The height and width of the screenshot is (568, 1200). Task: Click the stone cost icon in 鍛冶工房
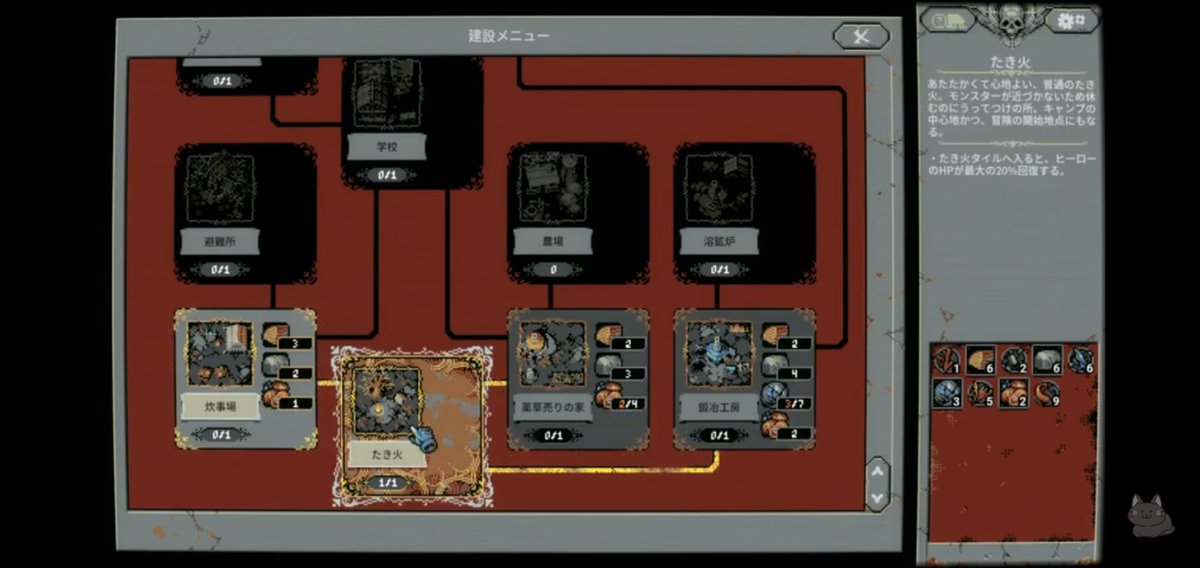(x=775, y=366)
